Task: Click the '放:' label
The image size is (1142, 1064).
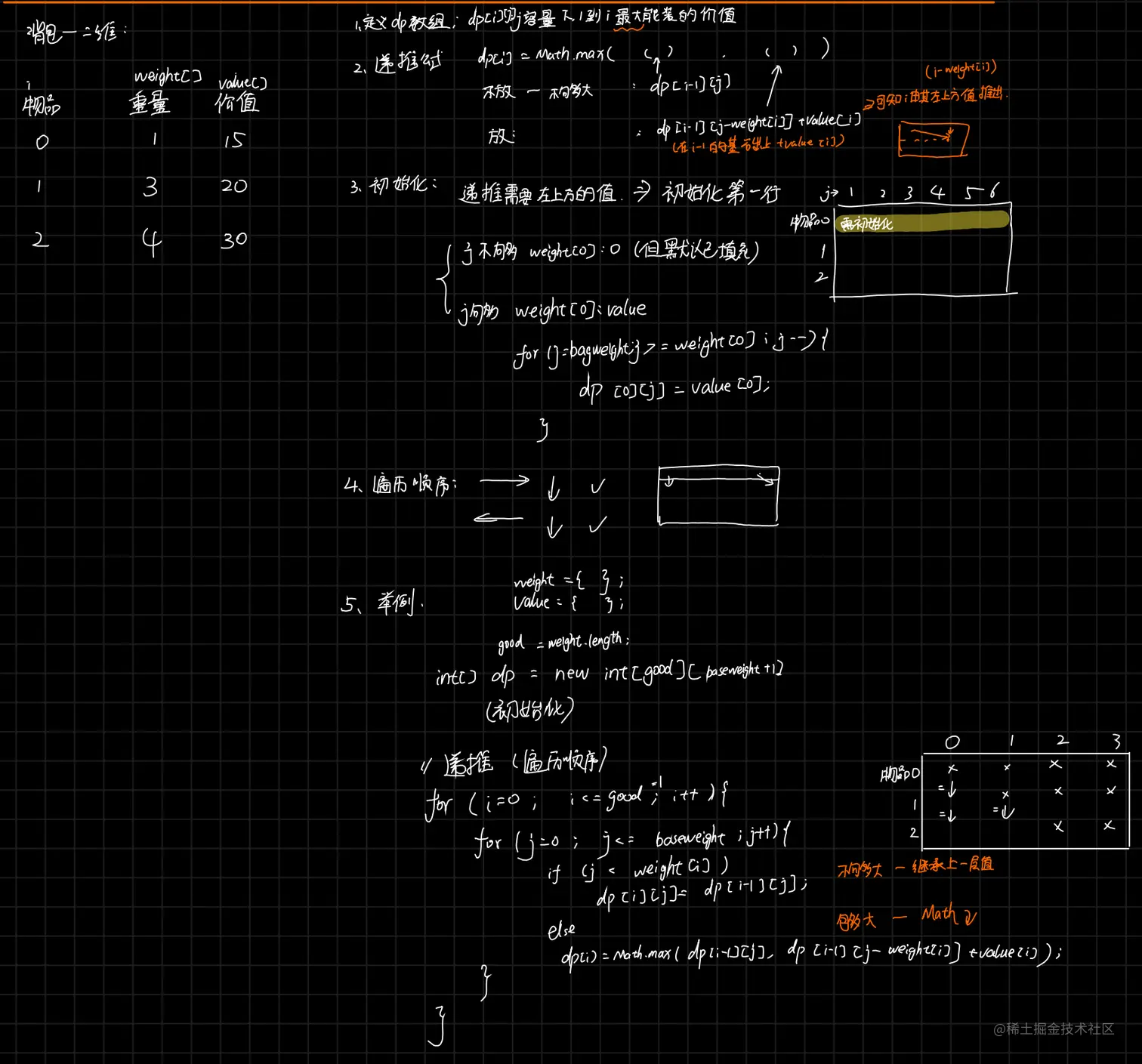Action: pyautogui.click(x=502, y=136)
